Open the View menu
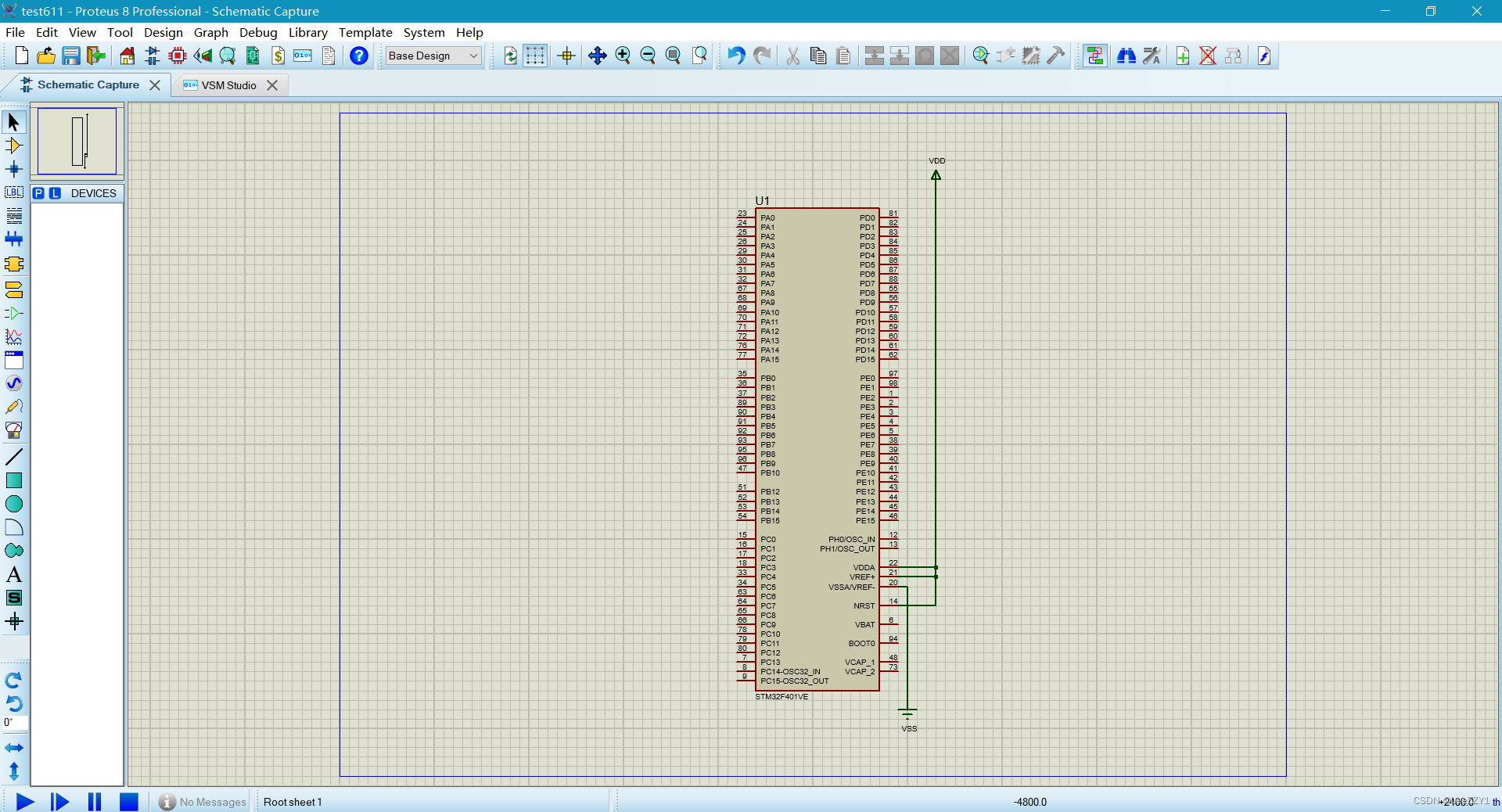The image size is (1502, 812). [82, 32]
